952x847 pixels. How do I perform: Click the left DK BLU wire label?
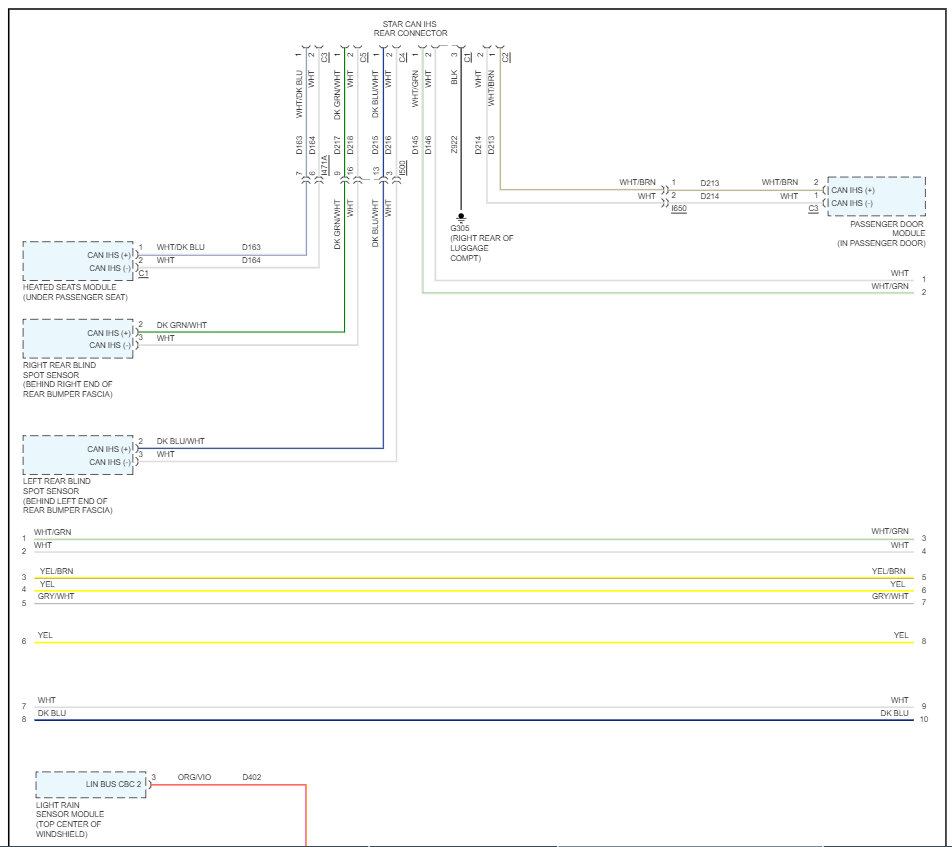coord(52,713)
